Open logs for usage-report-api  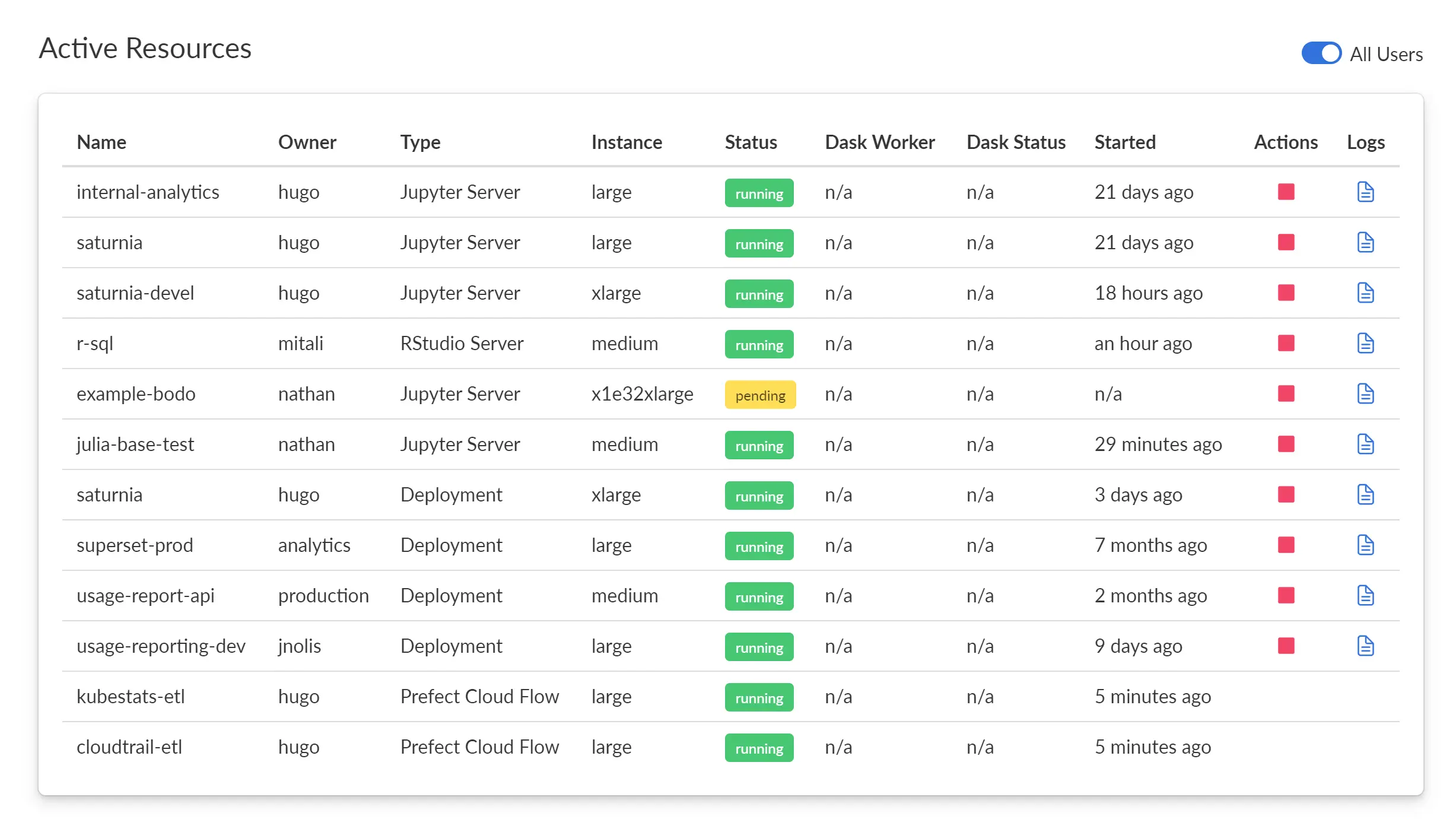pyautogui.click(x=1365, y=596)
